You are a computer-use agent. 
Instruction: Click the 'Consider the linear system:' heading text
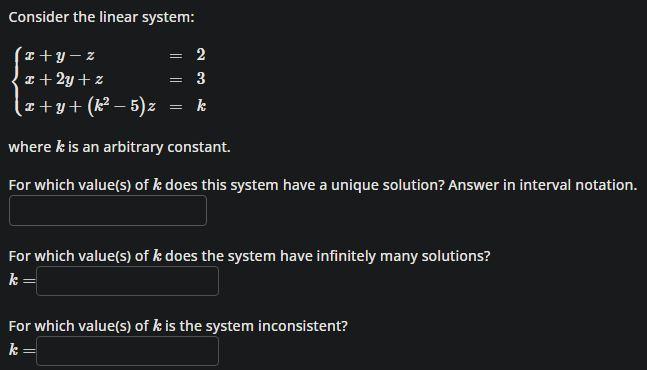coord(102,17)
